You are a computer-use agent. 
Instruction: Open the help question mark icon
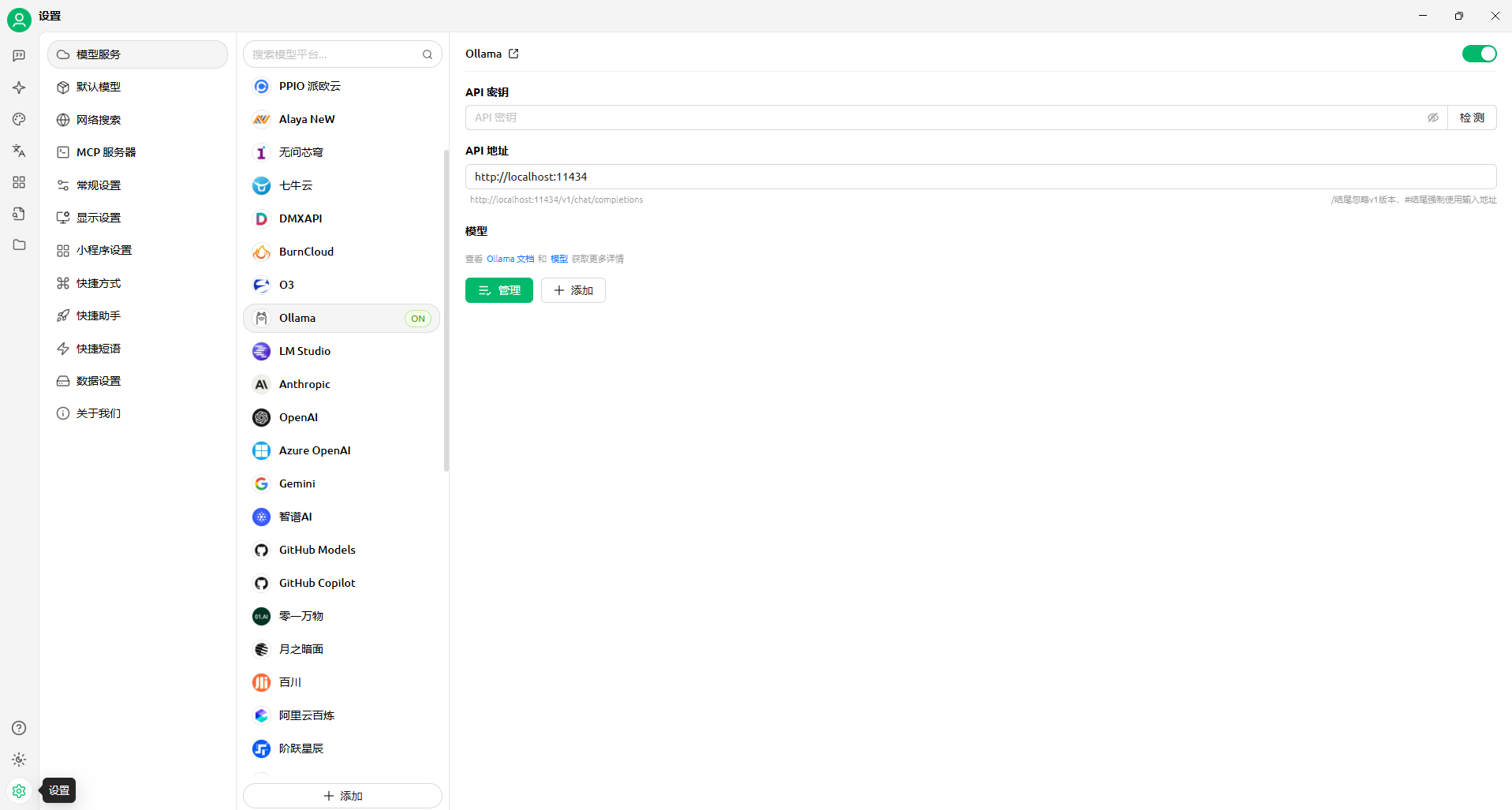(x=19, y=728)
